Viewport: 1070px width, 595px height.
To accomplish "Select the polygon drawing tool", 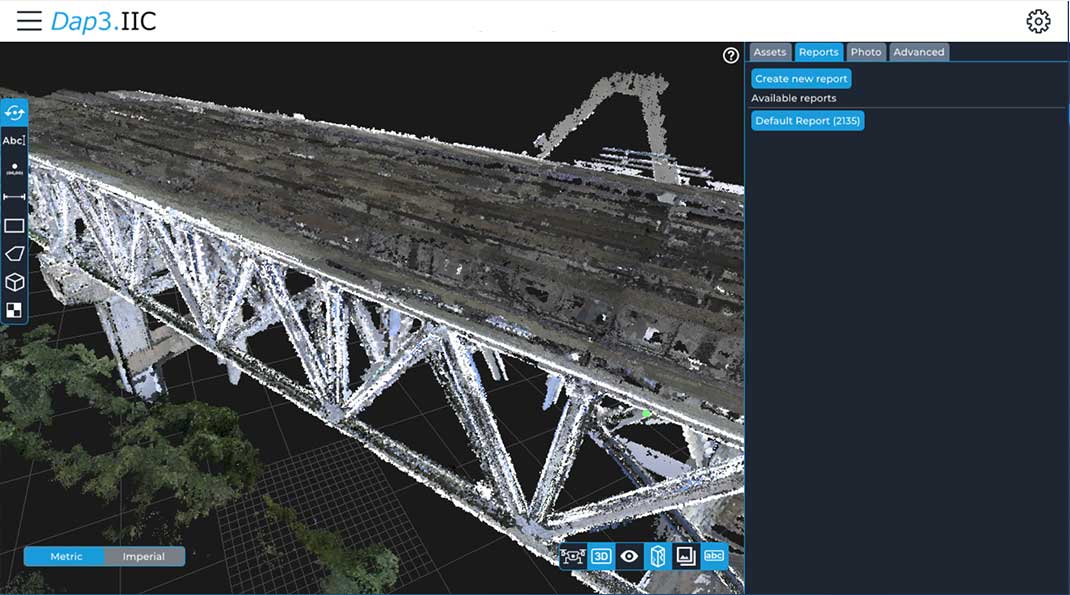I will pos(14,254).
